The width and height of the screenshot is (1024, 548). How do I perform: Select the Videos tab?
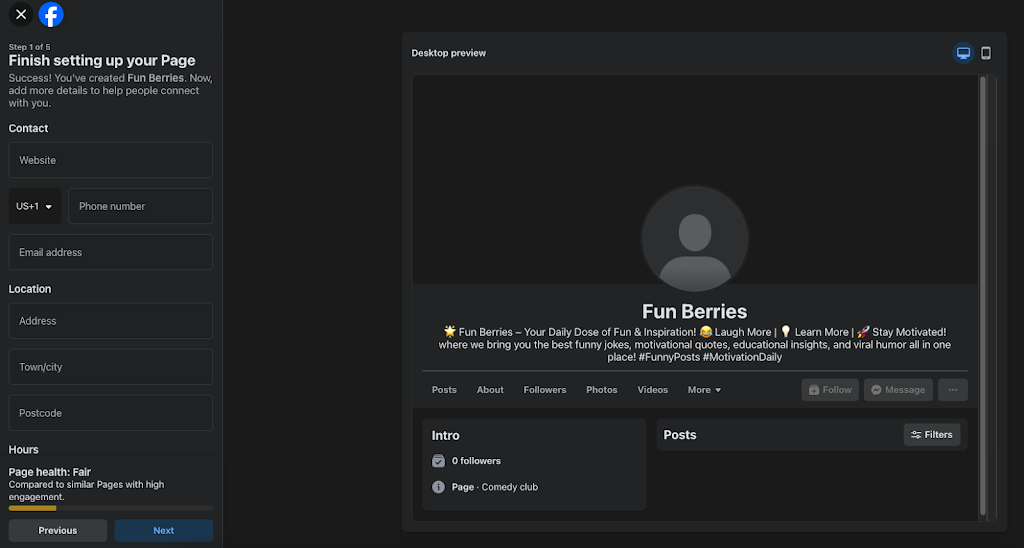[x=652, y=390]
